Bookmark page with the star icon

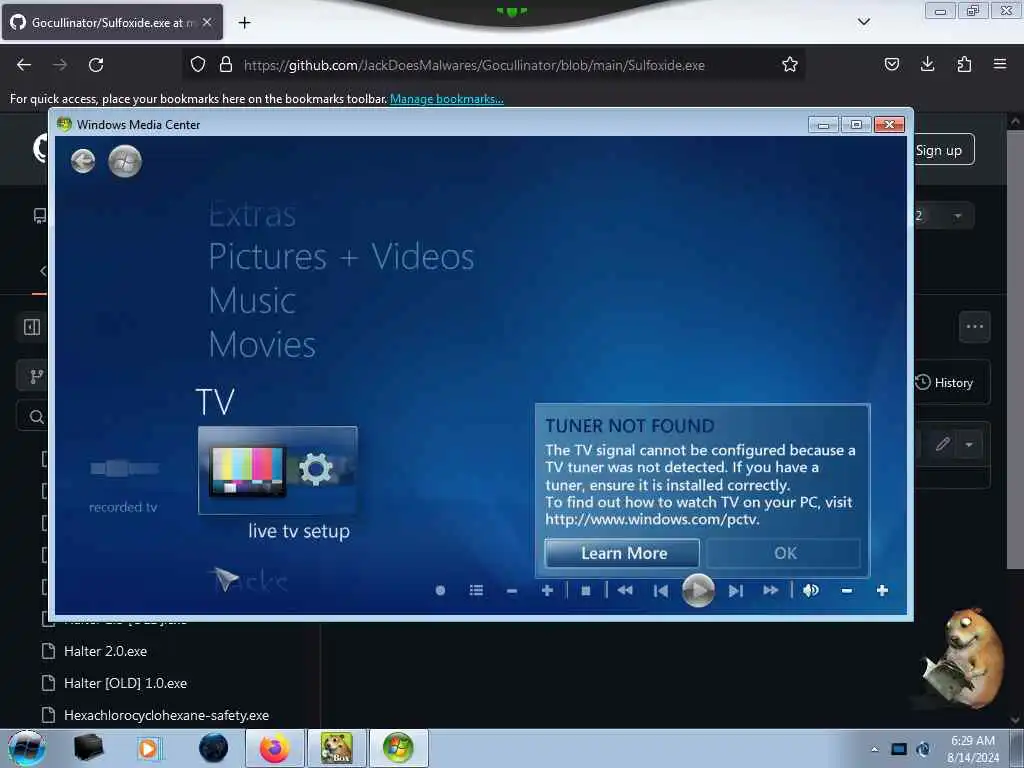point(790,65)
